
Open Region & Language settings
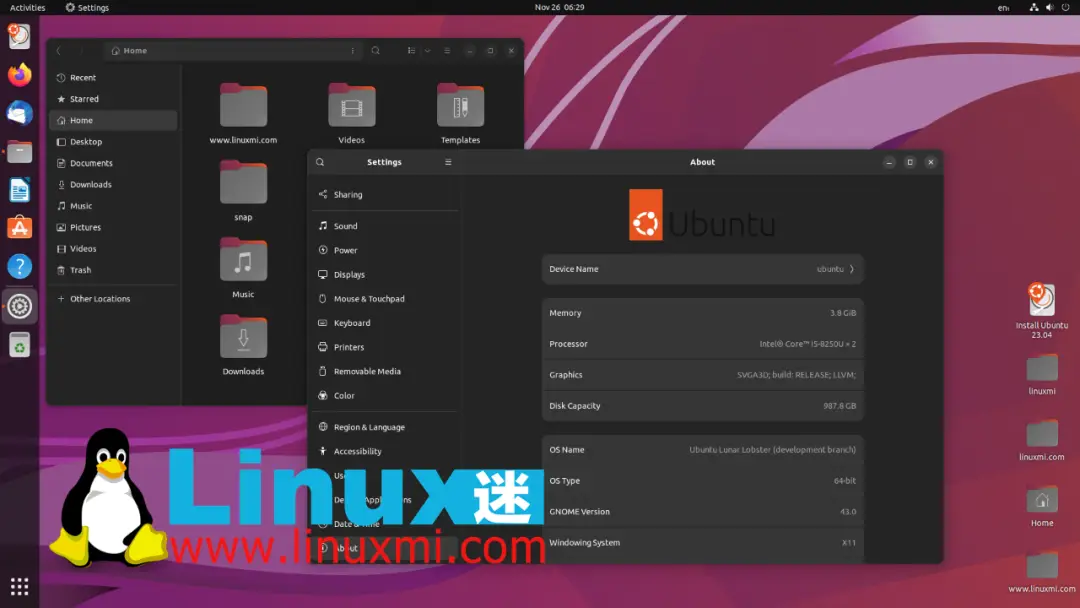pyautogui.click(x=384, y=427)
